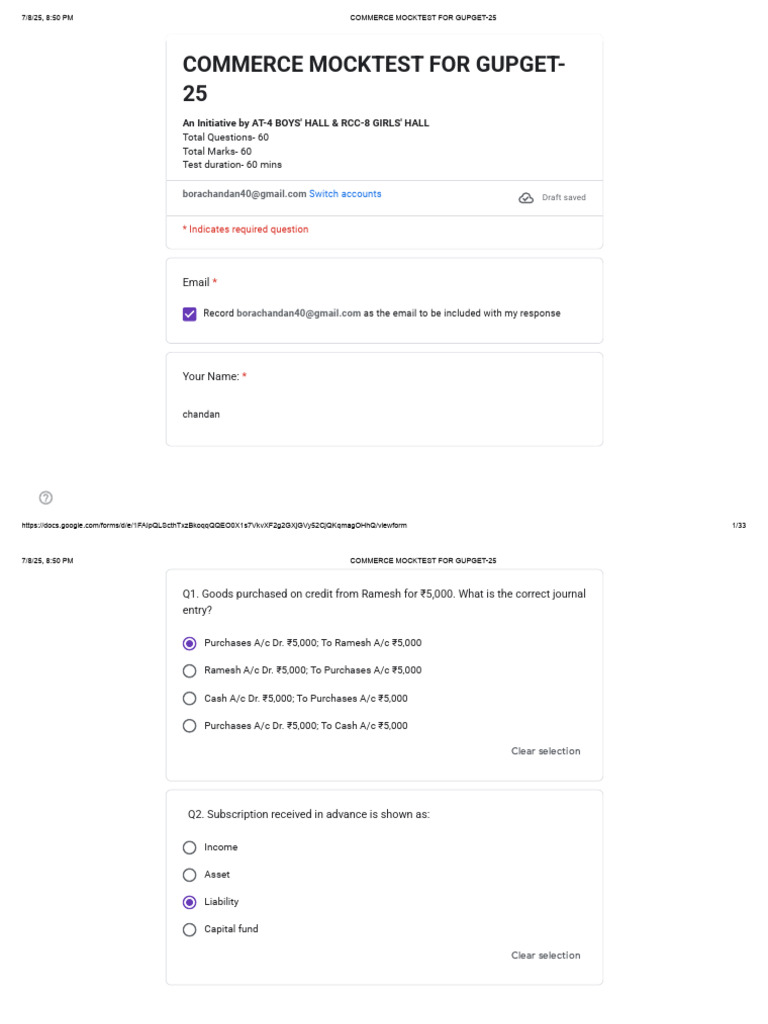Select Ramesh A/c Dr. To Purchases option
Viewport: 768px width, 1024px height.
click(189, 671)
